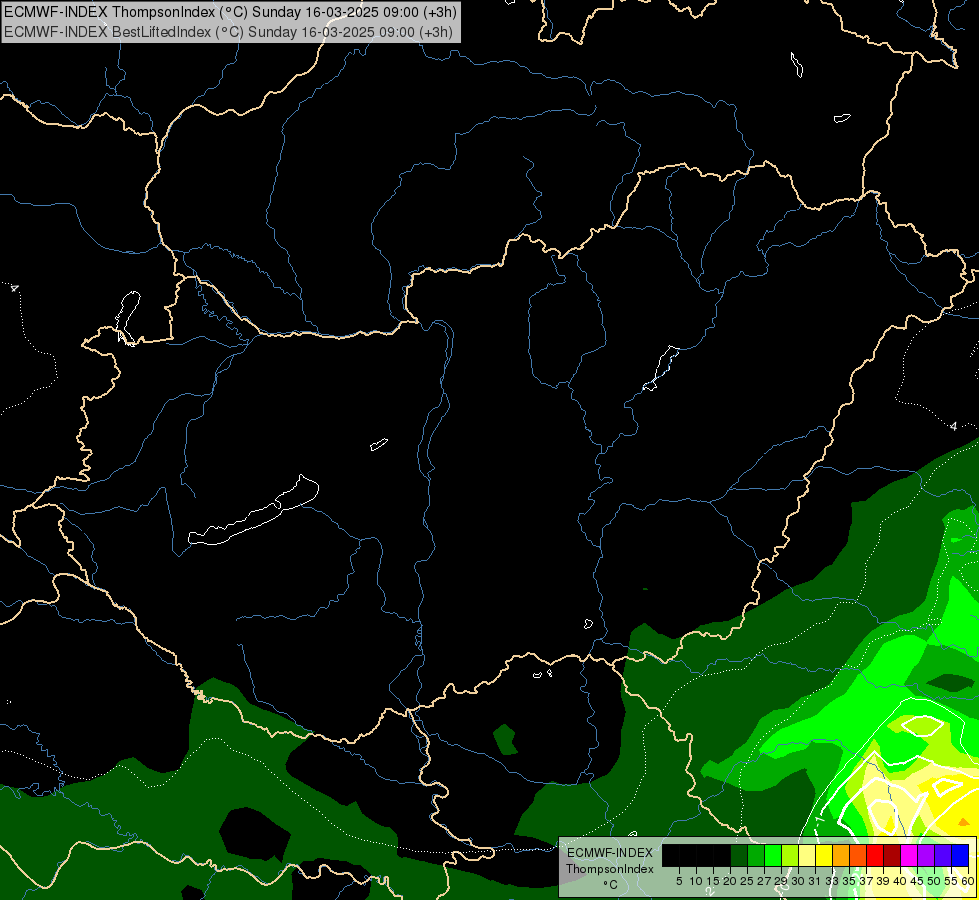
Task: Click the legend tick label 37
Action: pos(867,881)
